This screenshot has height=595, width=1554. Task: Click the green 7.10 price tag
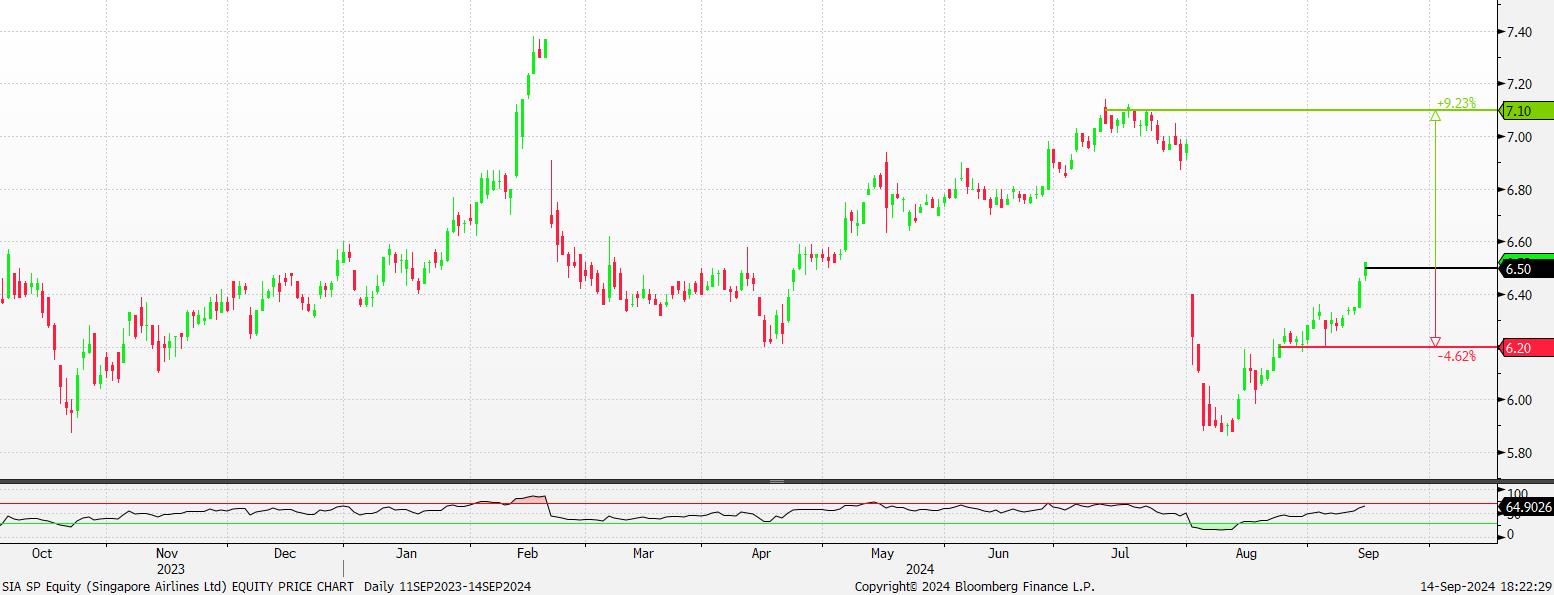tap(1526, 110)
